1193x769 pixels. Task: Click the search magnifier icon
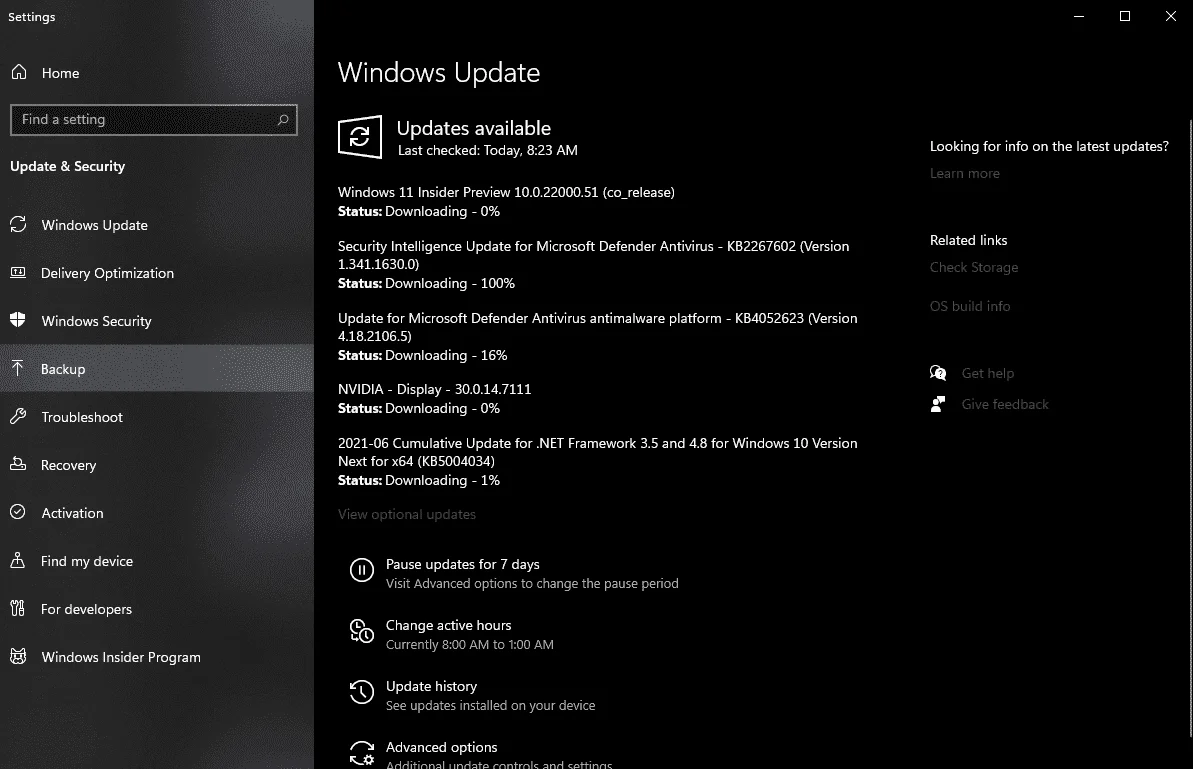point(282,119)
